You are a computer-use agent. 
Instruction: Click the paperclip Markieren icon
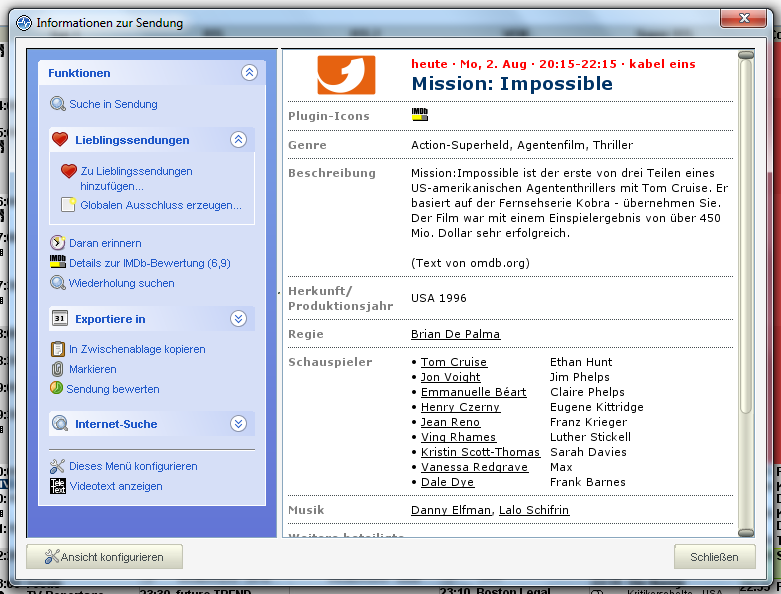click(x=58, y=369)
